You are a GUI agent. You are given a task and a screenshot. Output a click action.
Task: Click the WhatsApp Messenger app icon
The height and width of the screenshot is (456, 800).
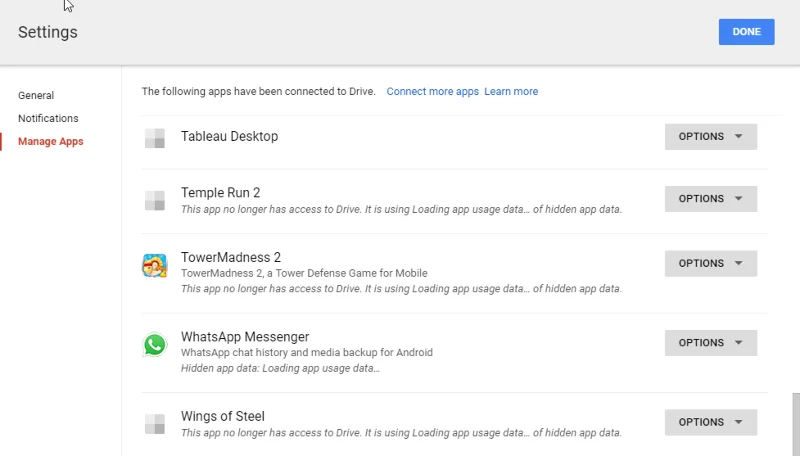click(x=154, y=344)
